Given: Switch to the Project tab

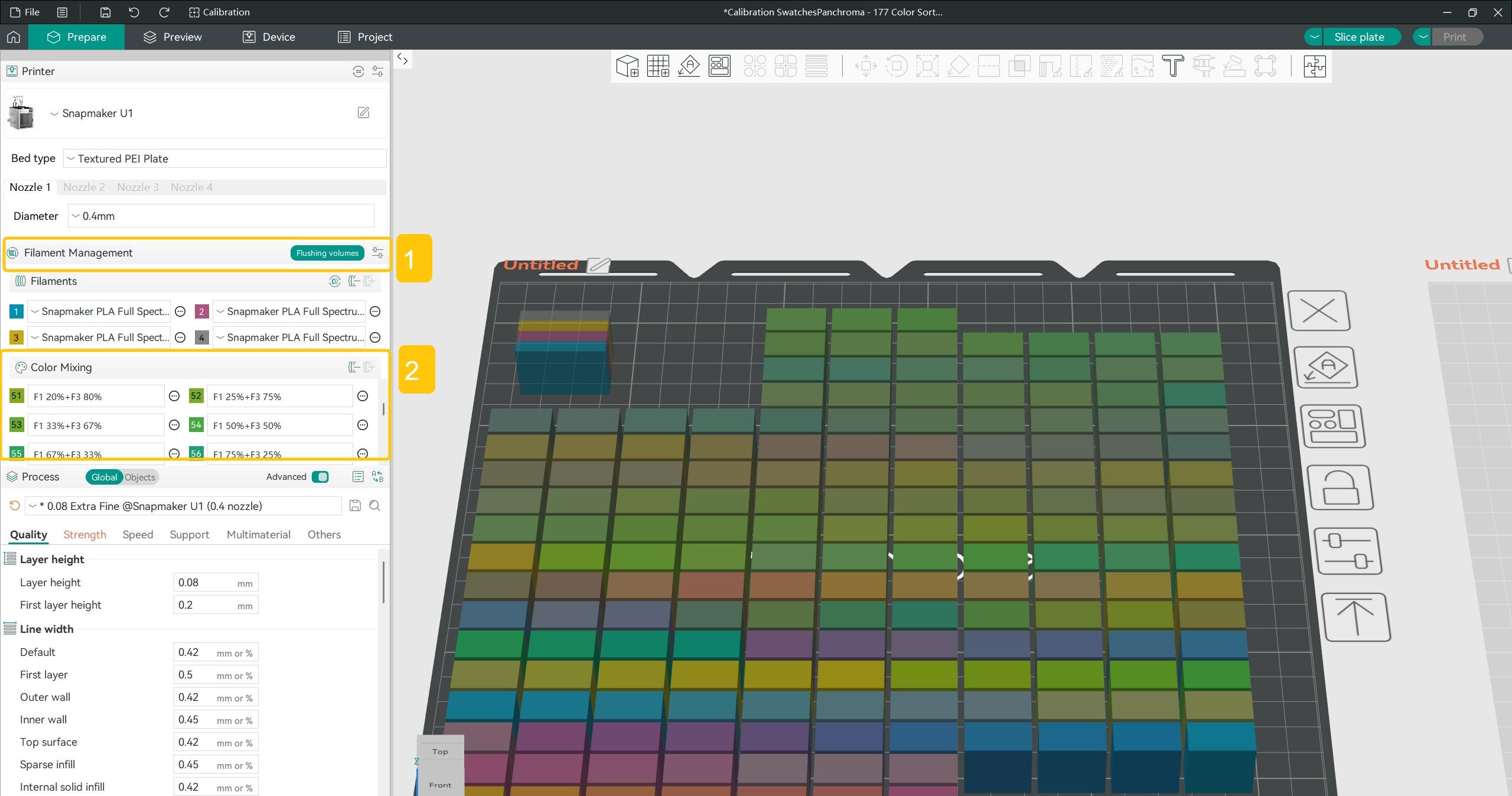Looking at the screenshot, I should pyautogui.click(x=365, y=37).
